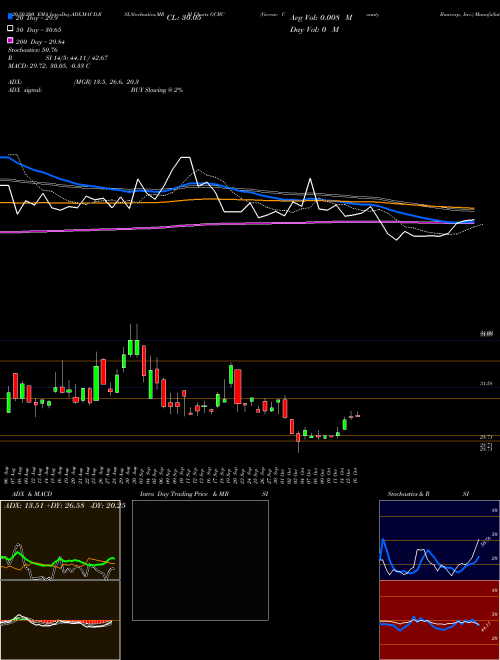Click the last candlestick on the price chart
500x660 pixels.
[x=358, y=415]
